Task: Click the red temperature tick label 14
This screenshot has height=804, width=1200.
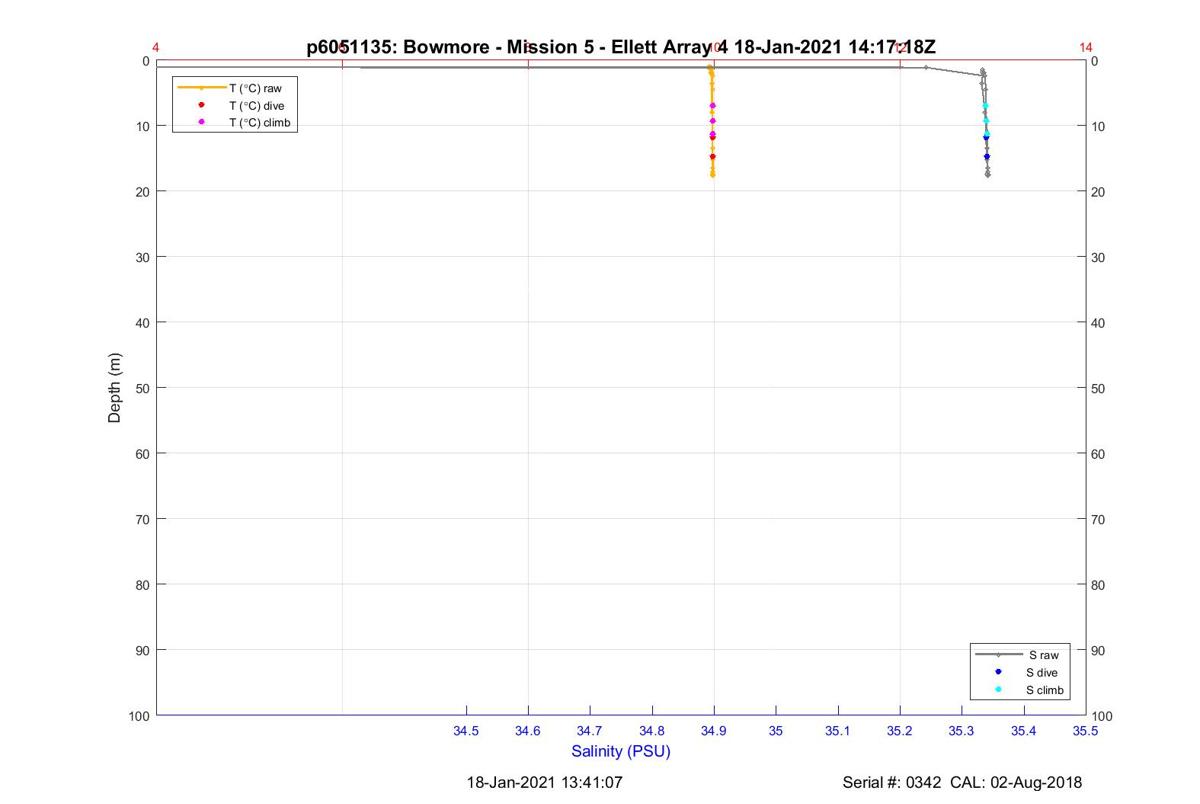Action: coord(1086,47)
